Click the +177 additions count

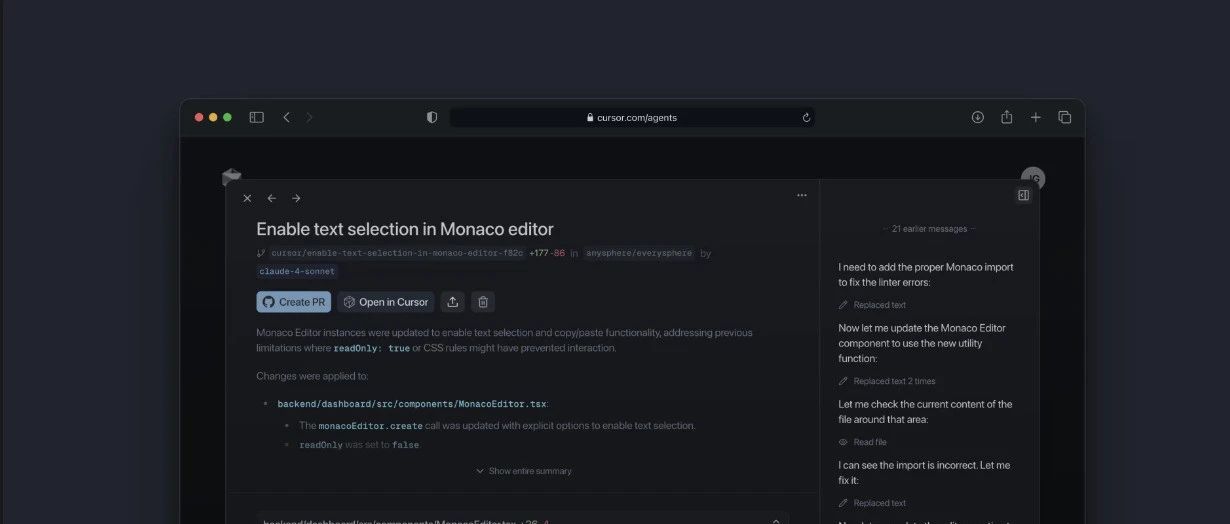[x=539, y=254]
